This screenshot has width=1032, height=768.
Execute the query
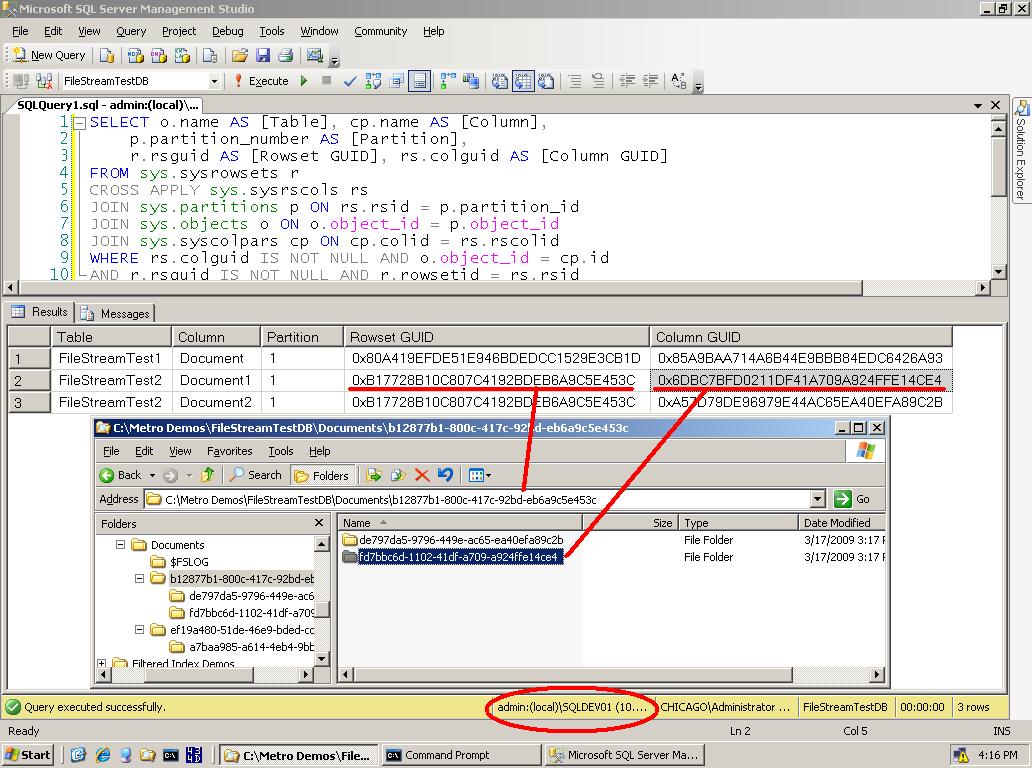point(261,81)
